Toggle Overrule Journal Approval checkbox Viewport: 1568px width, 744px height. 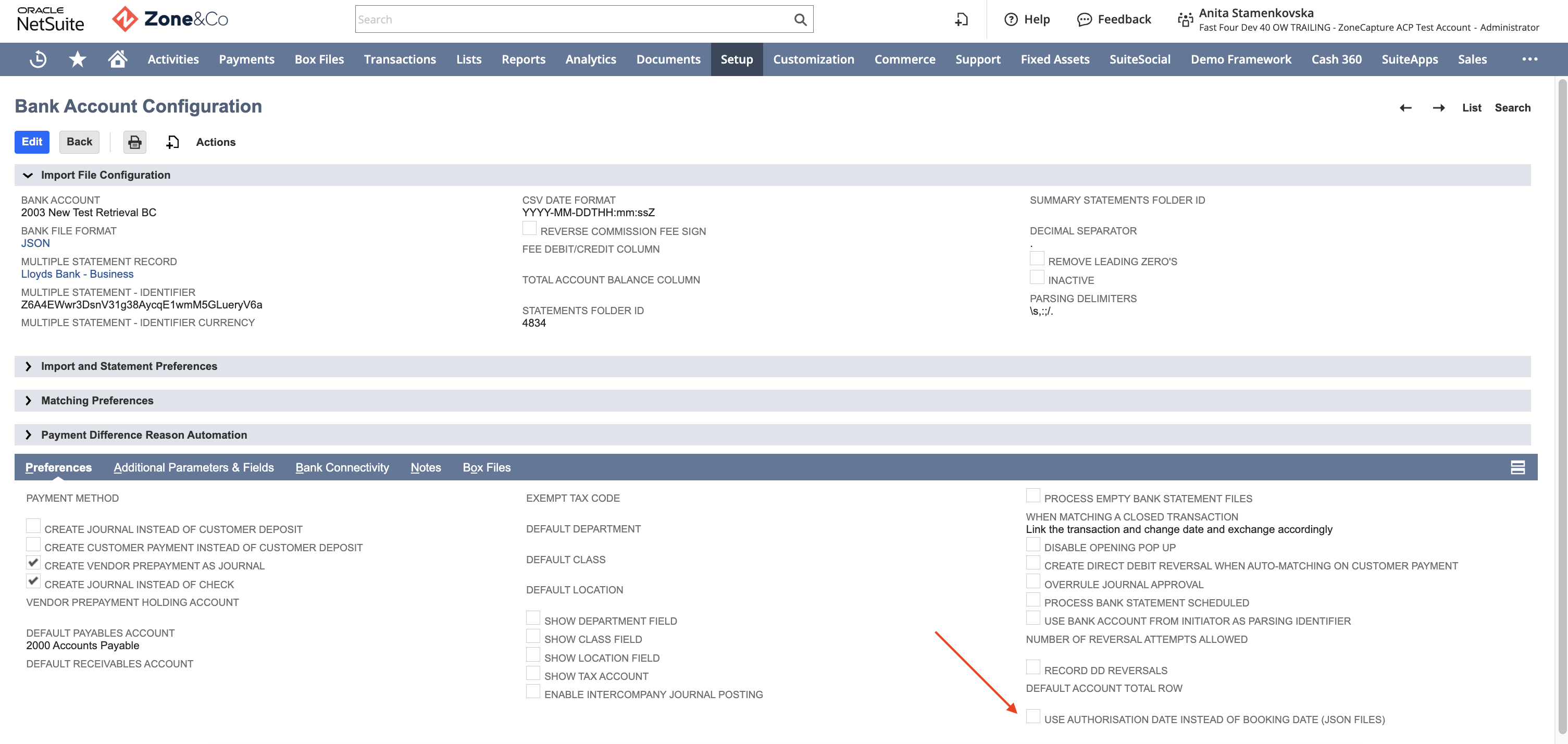[x=1033, y=581]
